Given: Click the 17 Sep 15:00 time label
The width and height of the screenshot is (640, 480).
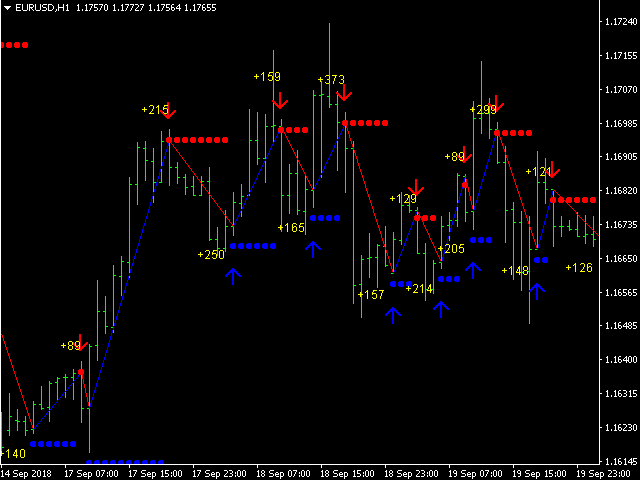Looking at the screenshot, I should (x=156, y=474).
